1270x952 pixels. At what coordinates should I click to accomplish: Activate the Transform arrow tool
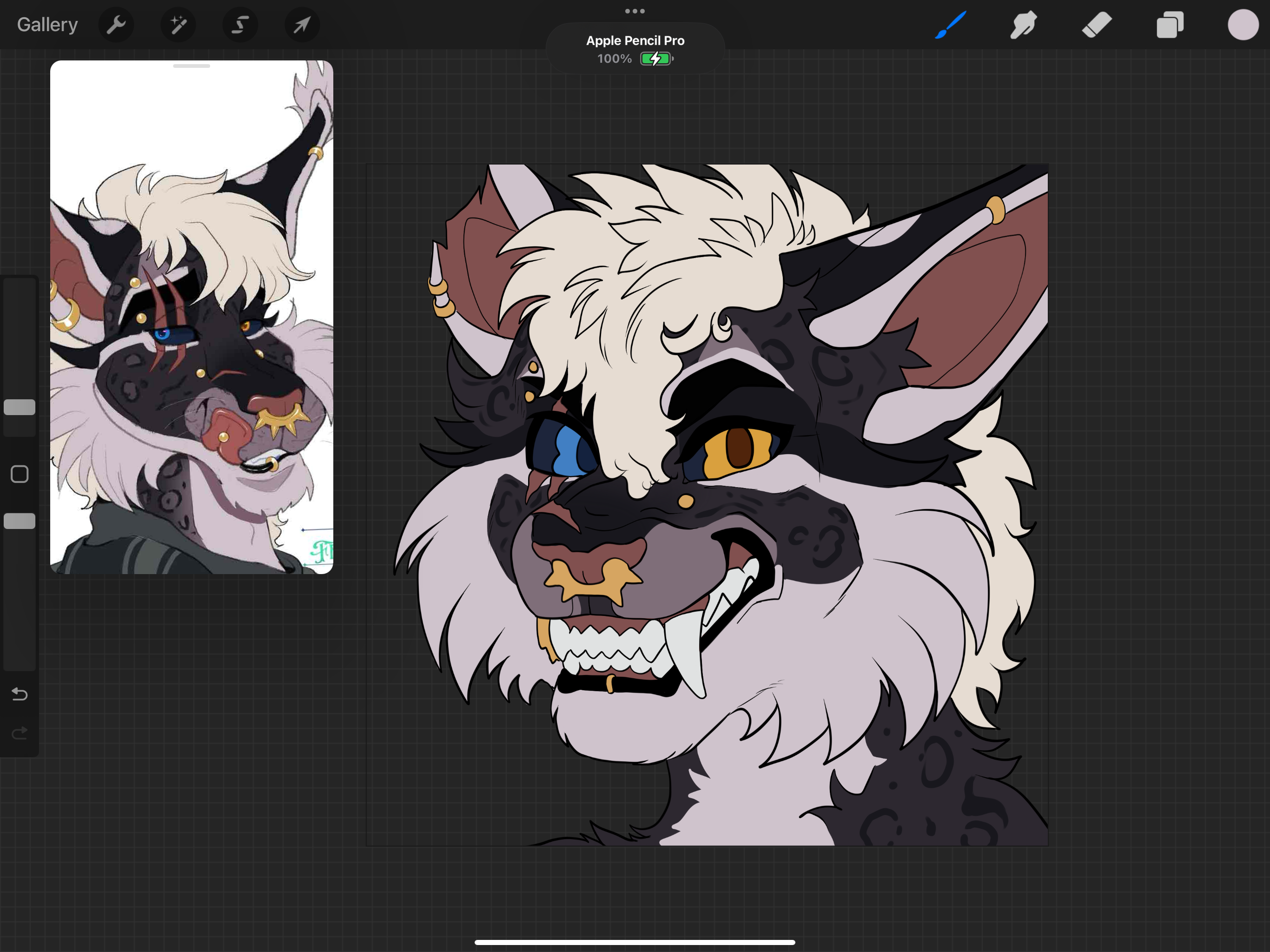(302, 25)
